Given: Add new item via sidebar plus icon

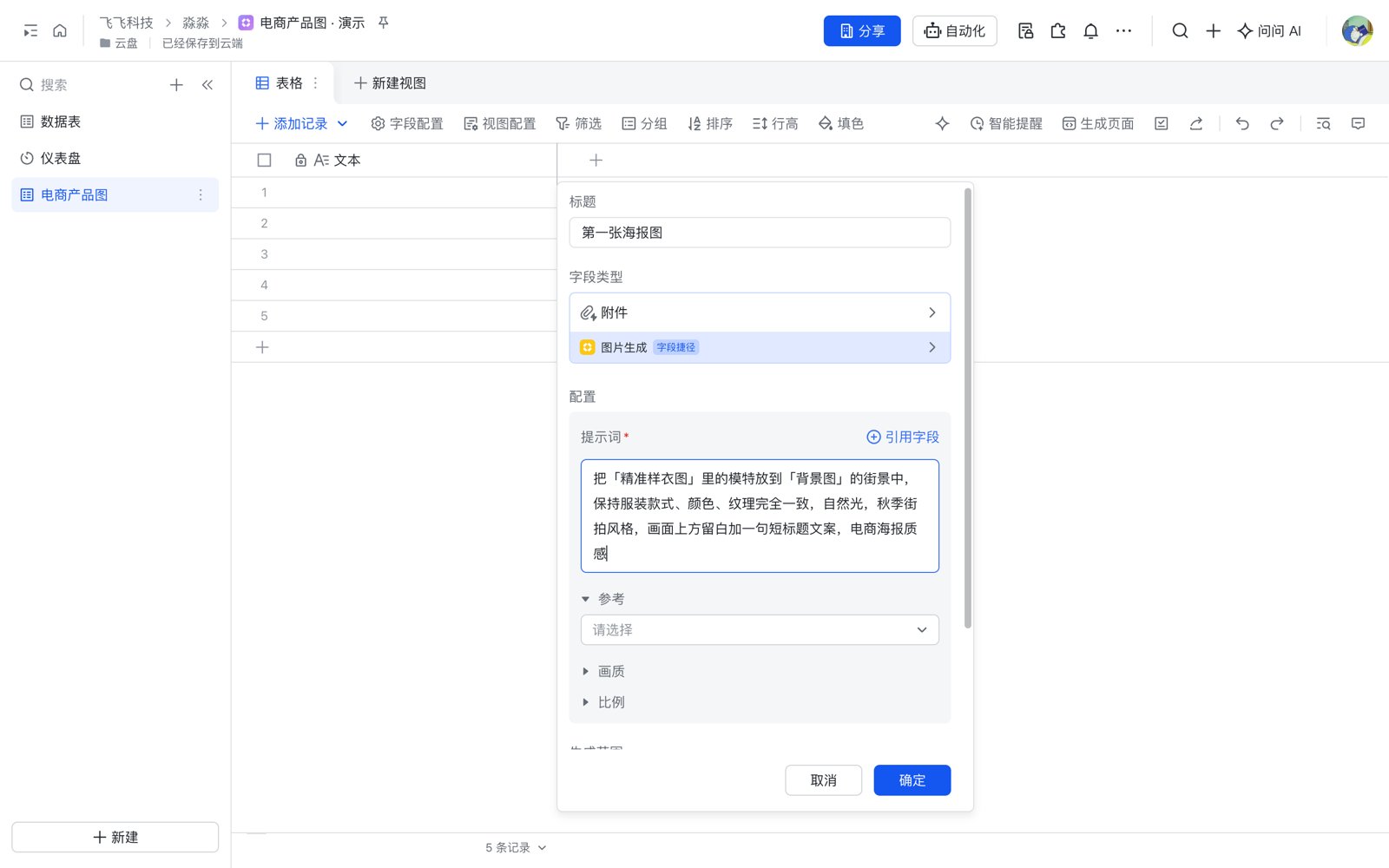Looking at the screenshot, I should (176, 85).
